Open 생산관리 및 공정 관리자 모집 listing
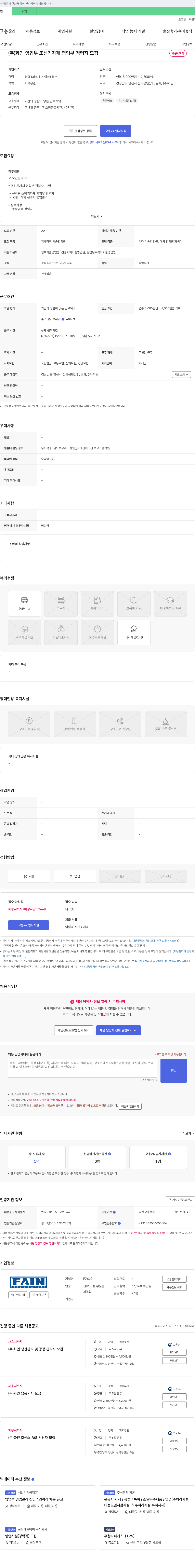 (x=35, y=1349)
